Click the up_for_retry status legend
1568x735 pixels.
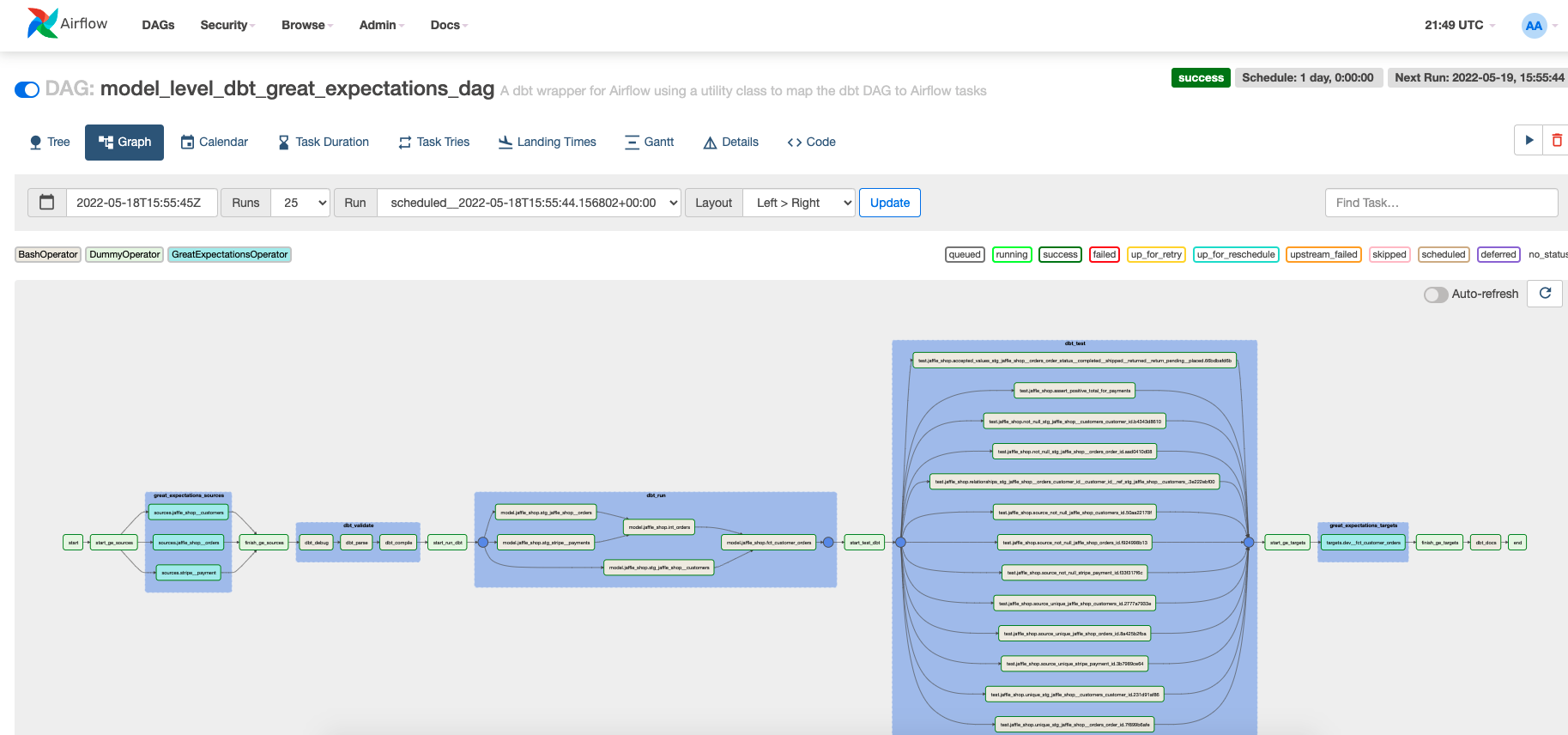click(x=1156, y=254)
